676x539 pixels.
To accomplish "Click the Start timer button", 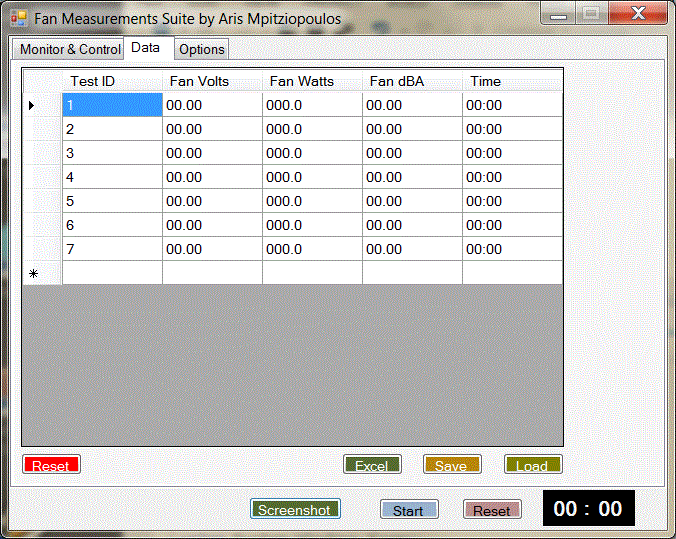I will coord(409,510).
